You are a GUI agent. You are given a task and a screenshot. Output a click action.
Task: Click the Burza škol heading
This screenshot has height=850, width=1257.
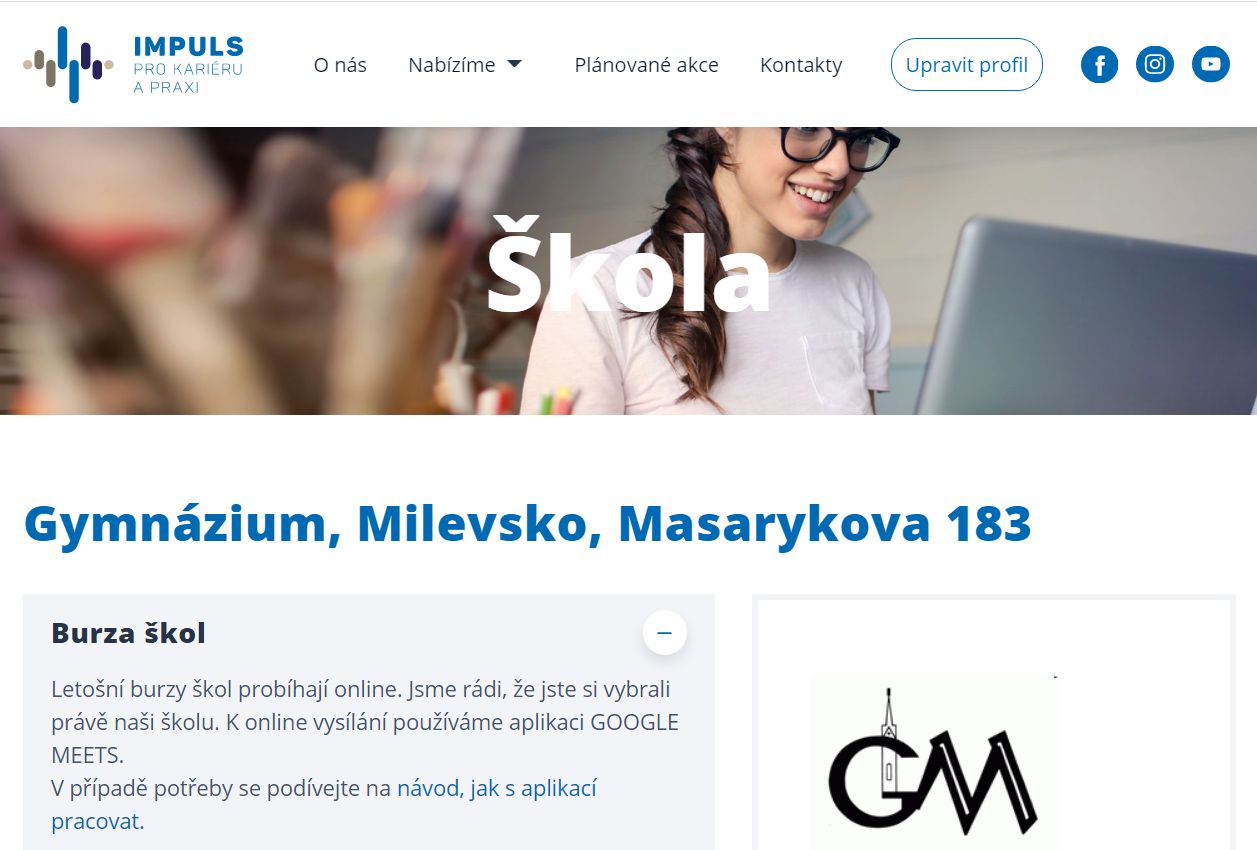pos(128,633)
